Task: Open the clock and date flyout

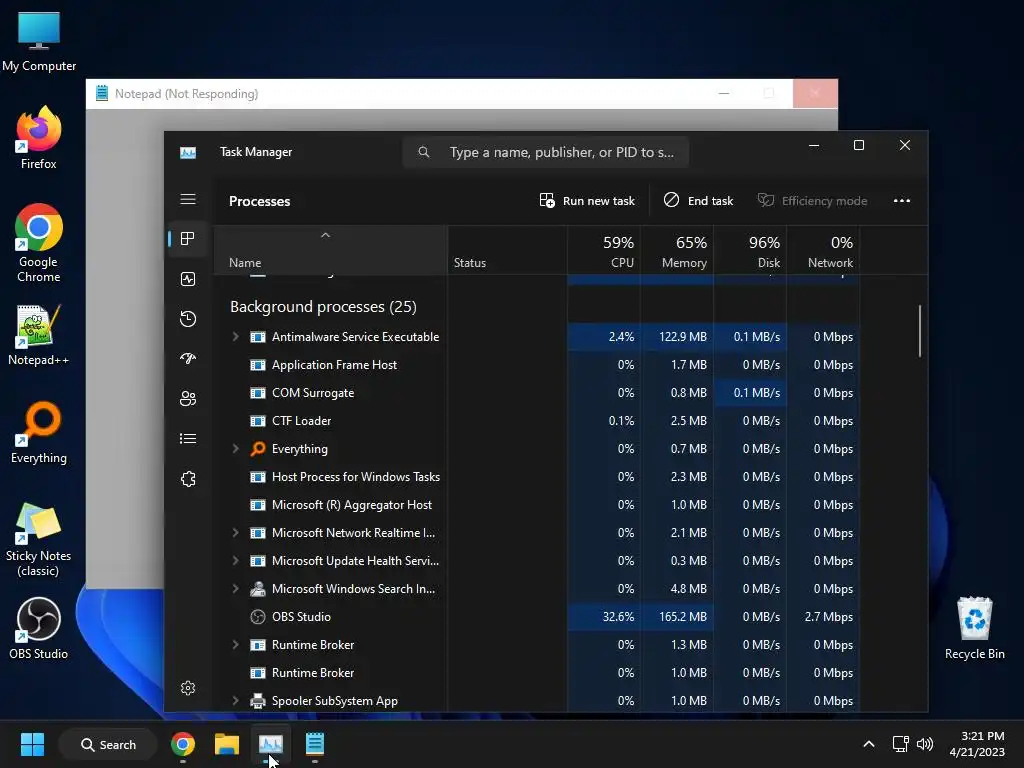Action: point(977,744)
